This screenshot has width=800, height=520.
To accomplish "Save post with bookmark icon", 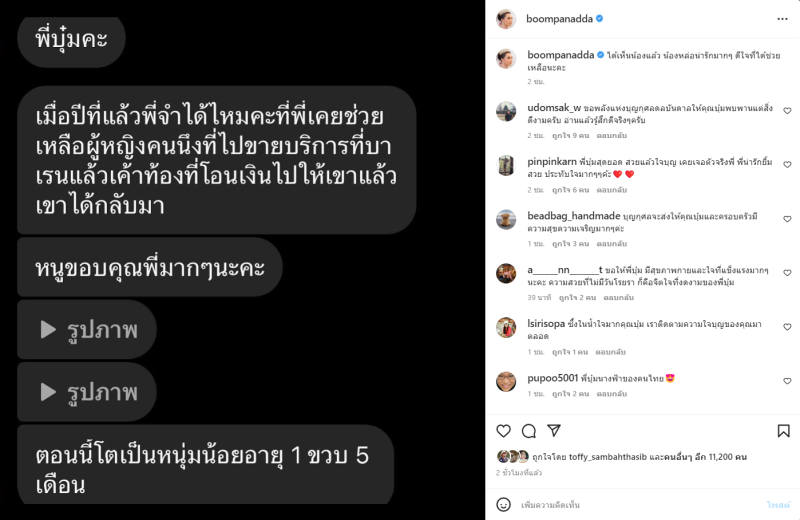I will click(x=783, y=431).
